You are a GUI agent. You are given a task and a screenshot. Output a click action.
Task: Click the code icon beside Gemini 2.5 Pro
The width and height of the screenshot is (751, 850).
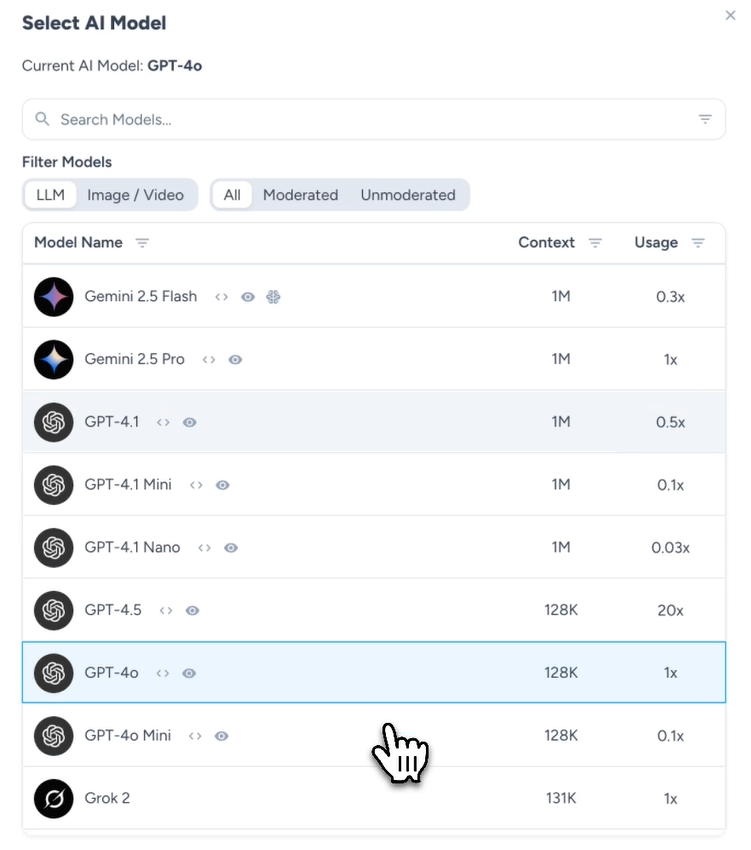[209, 360]
